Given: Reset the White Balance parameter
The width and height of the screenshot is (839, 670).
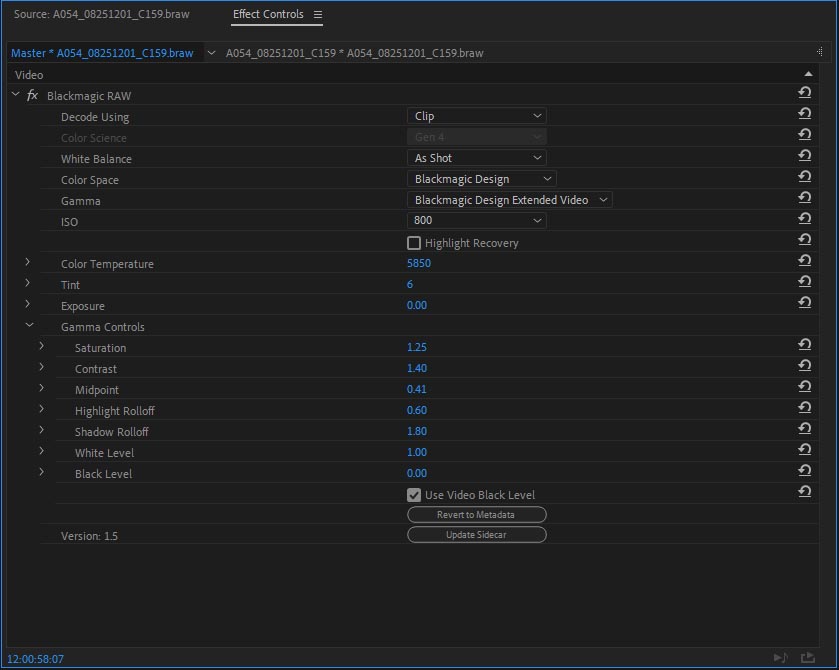Looking at the screenshot, I should tap(804, 156).
